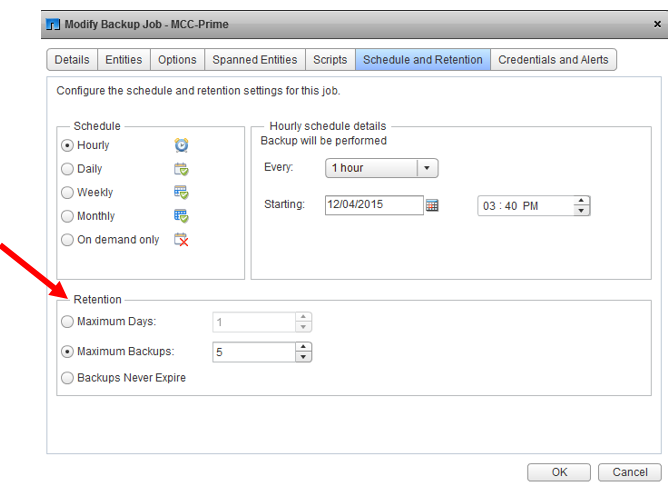Select Backups Never Expire option
The height and width of the screenshot is (487, 668).
click(x=67, y=378)
